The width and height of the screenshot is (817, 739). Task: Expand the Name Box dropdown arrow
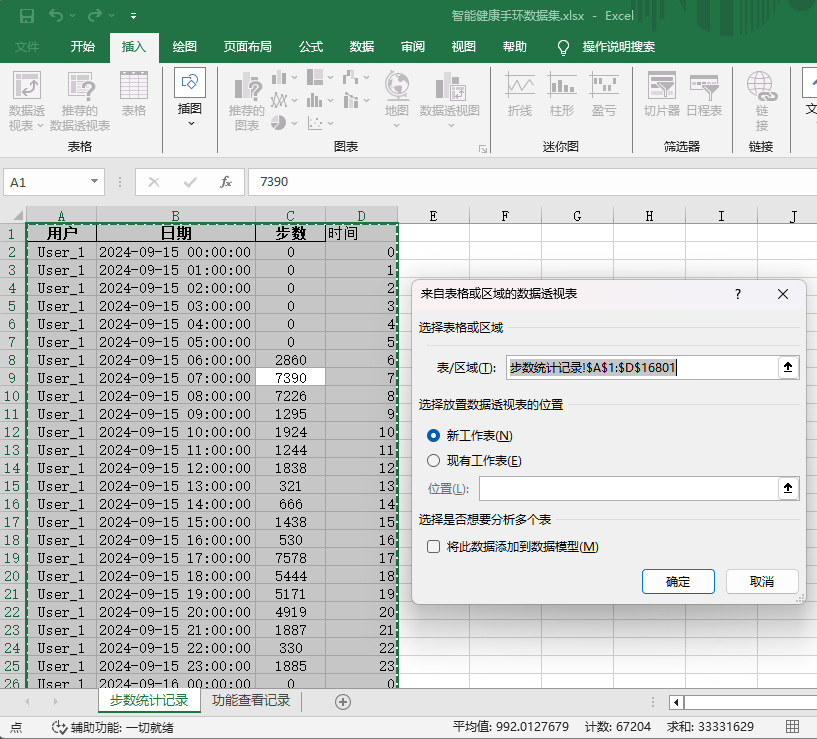click(x=94, y=181)
